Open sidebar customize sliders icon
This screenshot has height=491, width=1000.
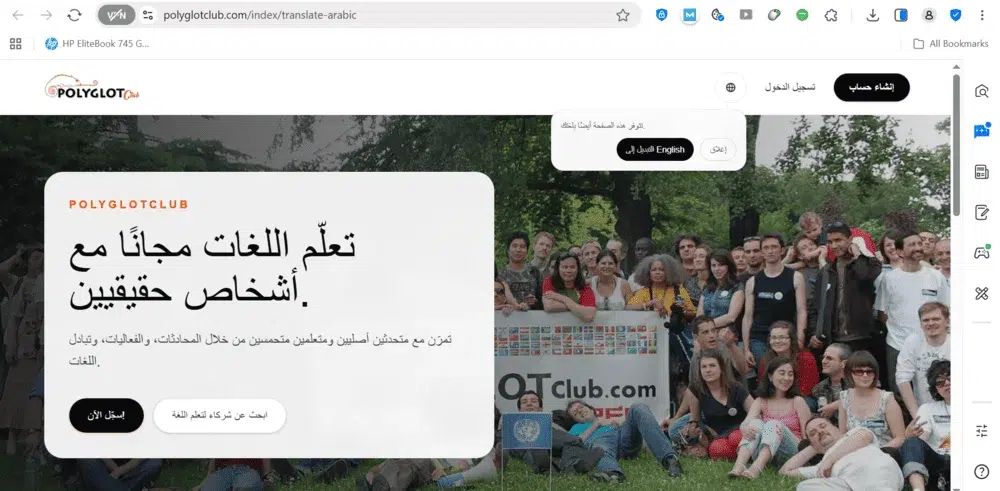982,431
